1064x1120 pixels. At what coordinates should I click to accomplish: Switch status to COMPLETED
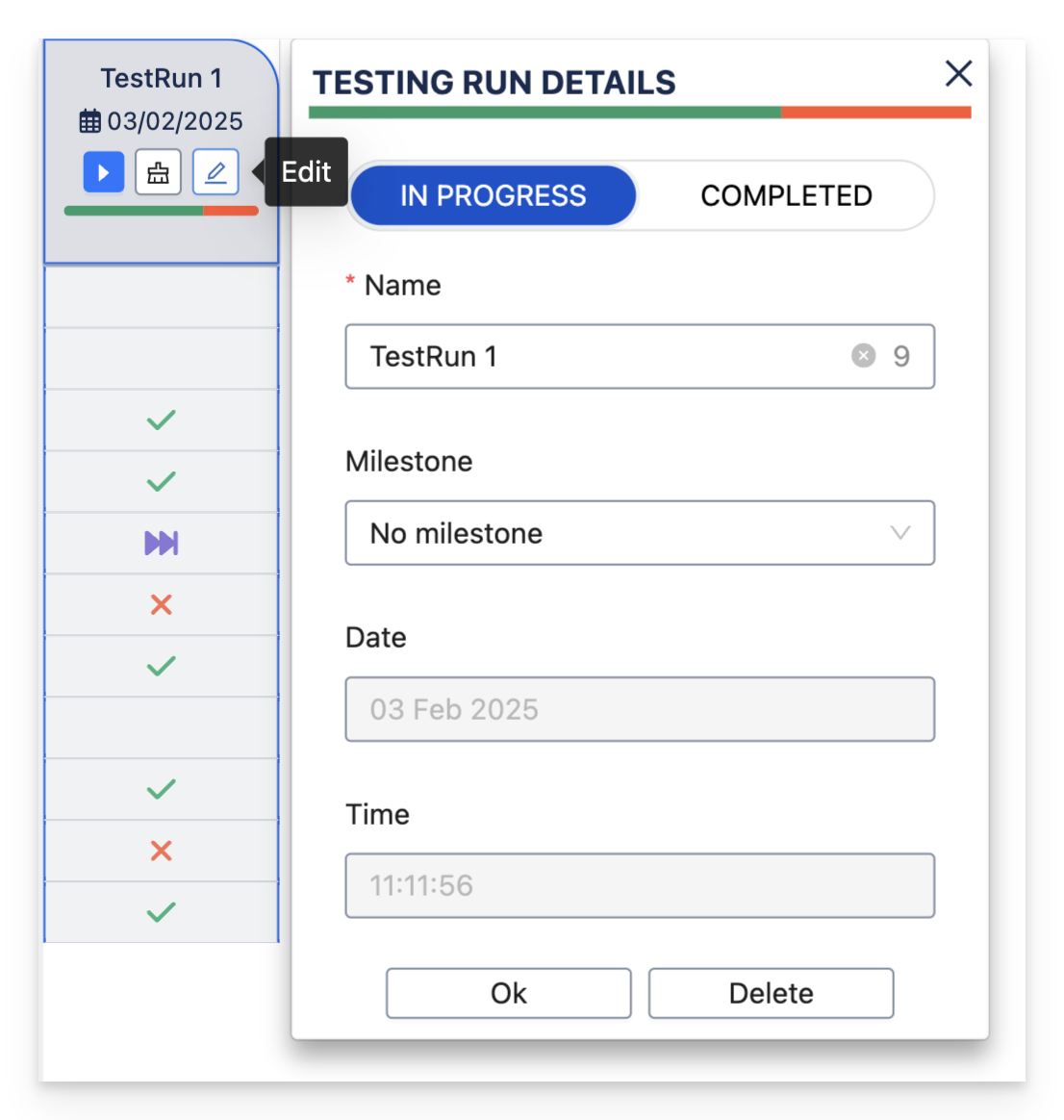(786, 196)
